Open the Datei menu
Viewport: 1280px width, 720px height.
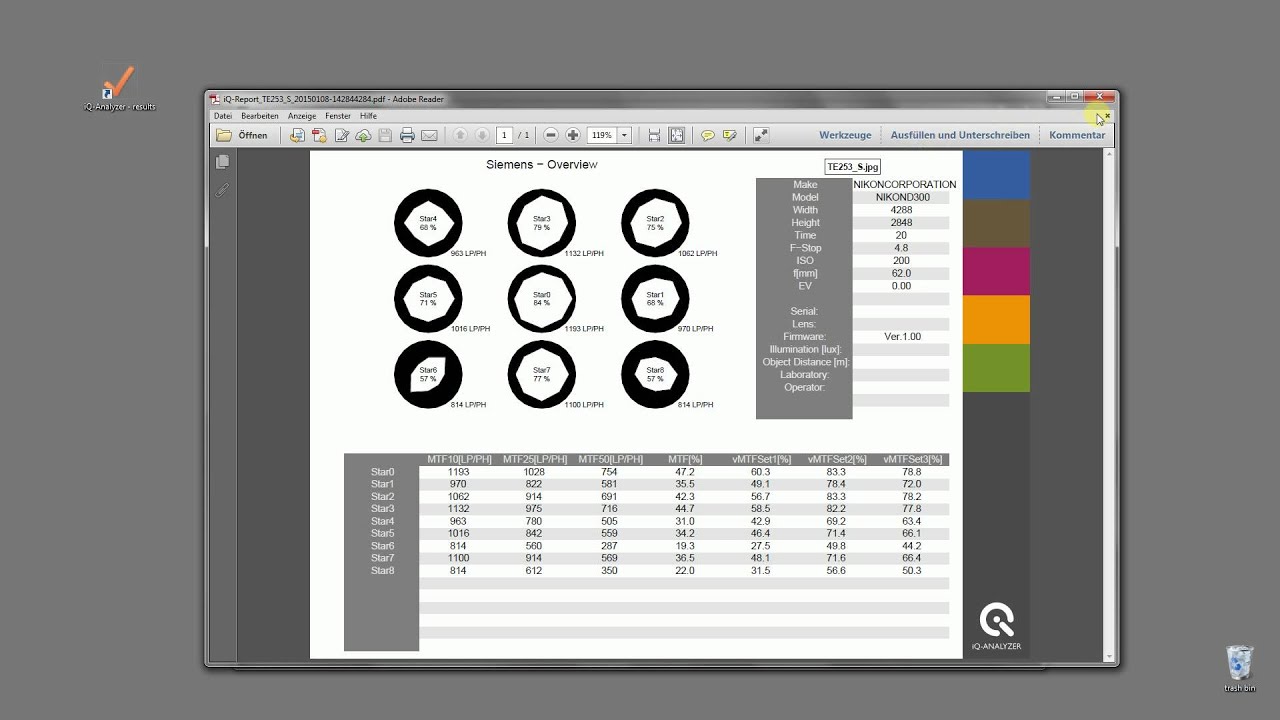pos(223,116)
